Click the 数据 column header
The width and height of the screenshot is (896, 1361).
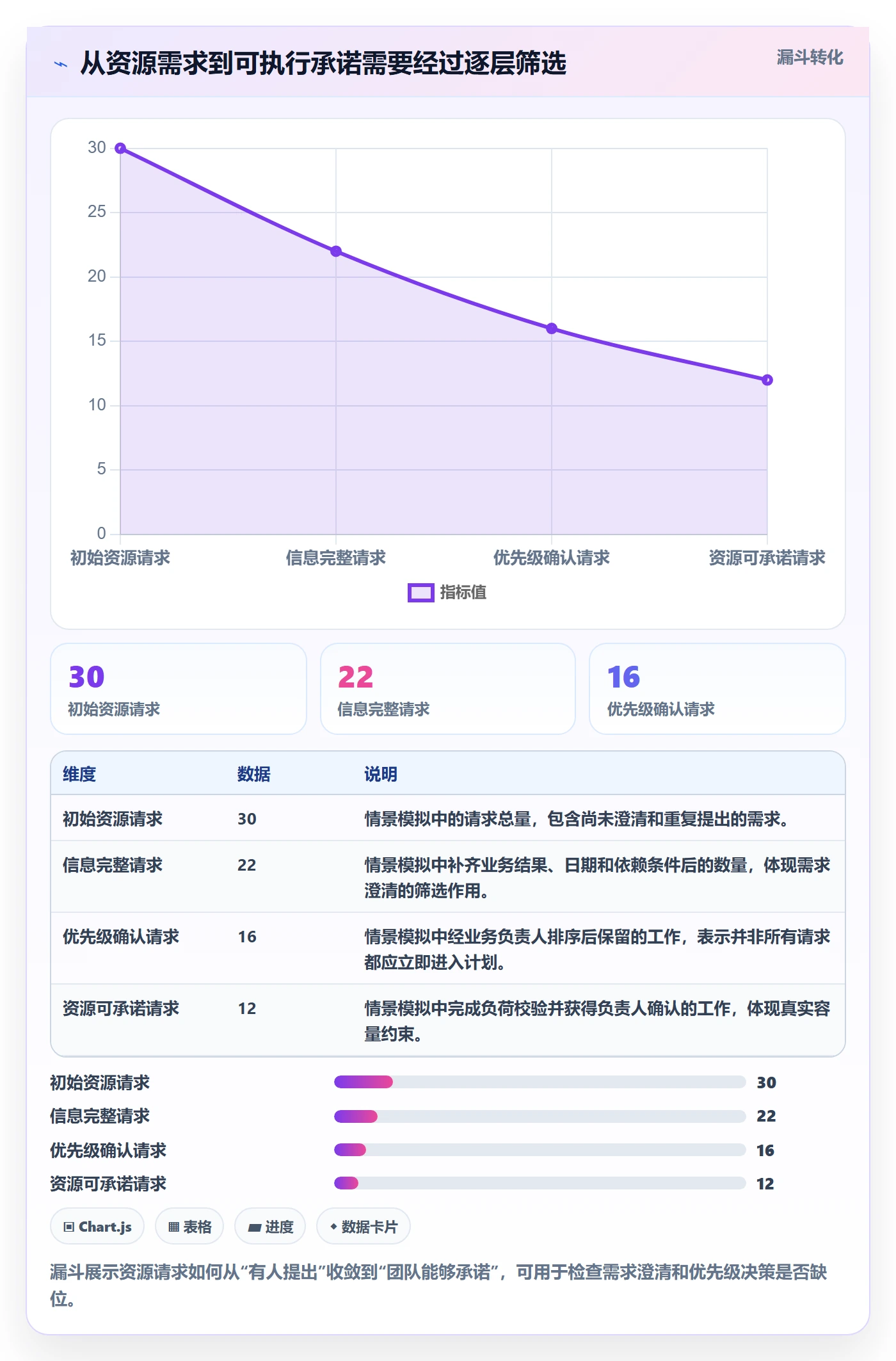(x=254, y=774)
